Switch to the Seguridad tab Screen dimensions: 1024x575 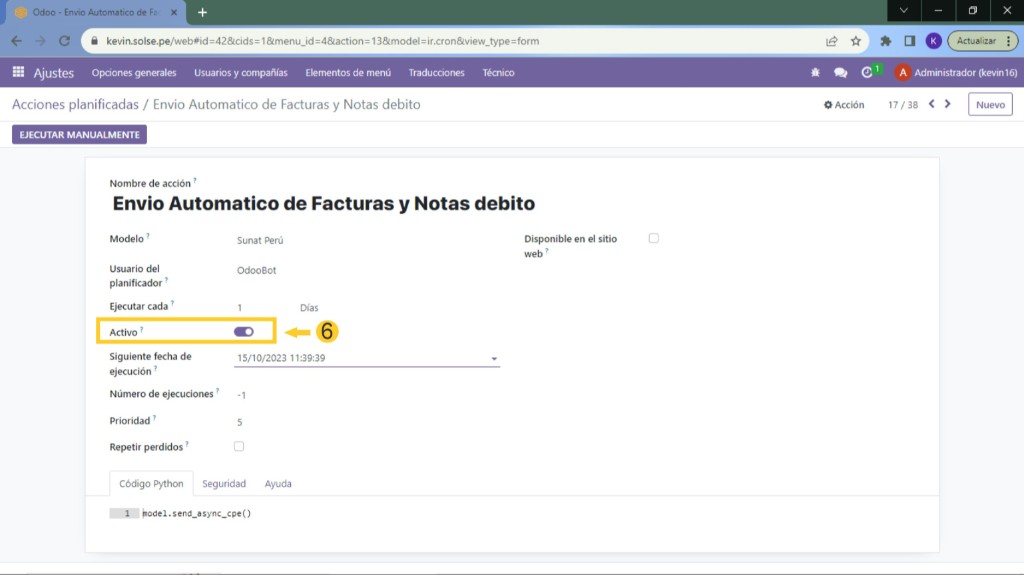(224, 484)
